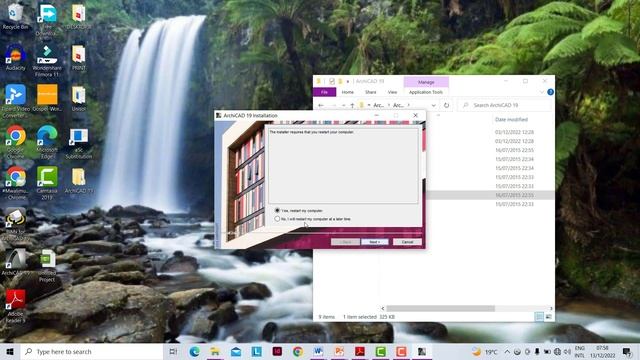Viewport: 640px width, 360px height.
Task: Select the Adobe Reader 9 desktop shortcut
Action: click(x=16, y=306)
